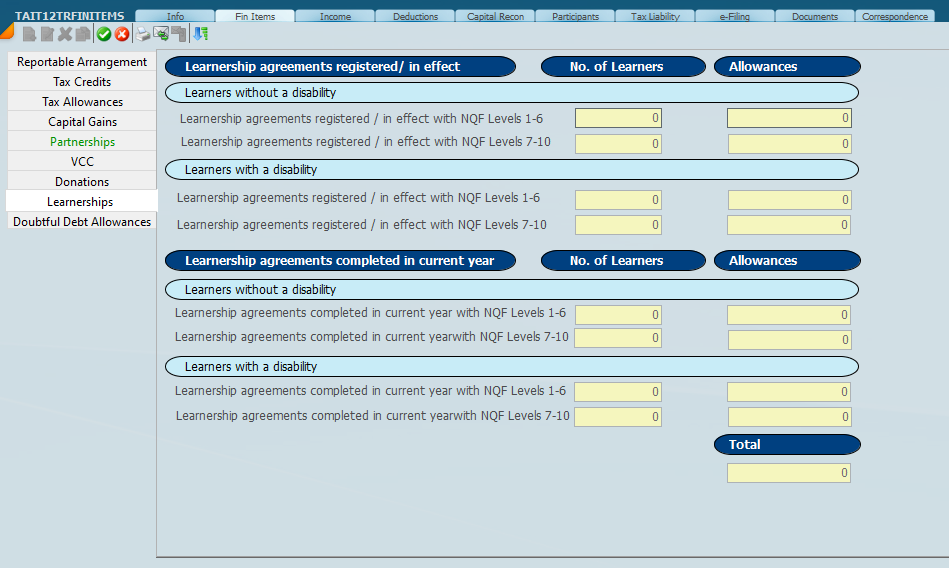
Task: Click the printer icon in toolbar
Action: click(143, 34)
